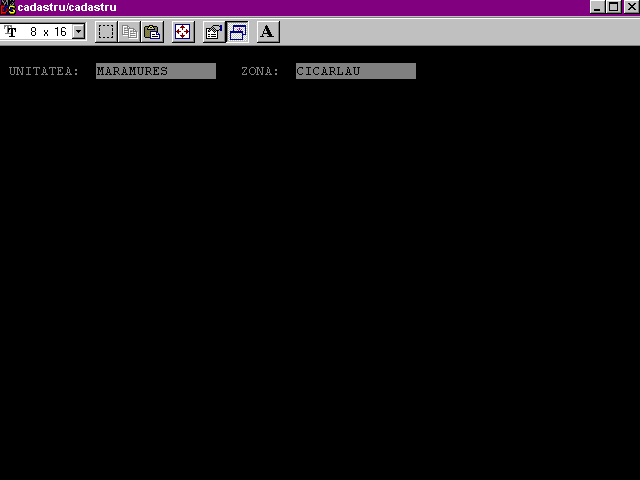Click the Copy toolbar button
Viewport: 640px width, 480px height.
(129, 32)
